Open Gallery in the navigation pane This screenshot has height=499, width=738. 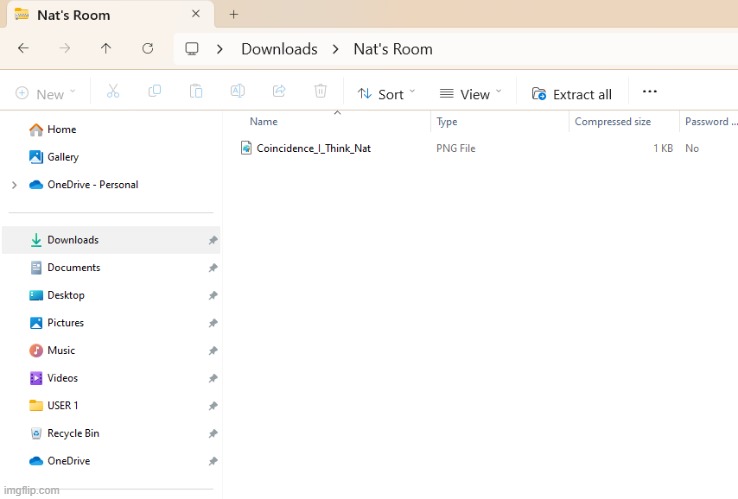click(x=54, y=157)
